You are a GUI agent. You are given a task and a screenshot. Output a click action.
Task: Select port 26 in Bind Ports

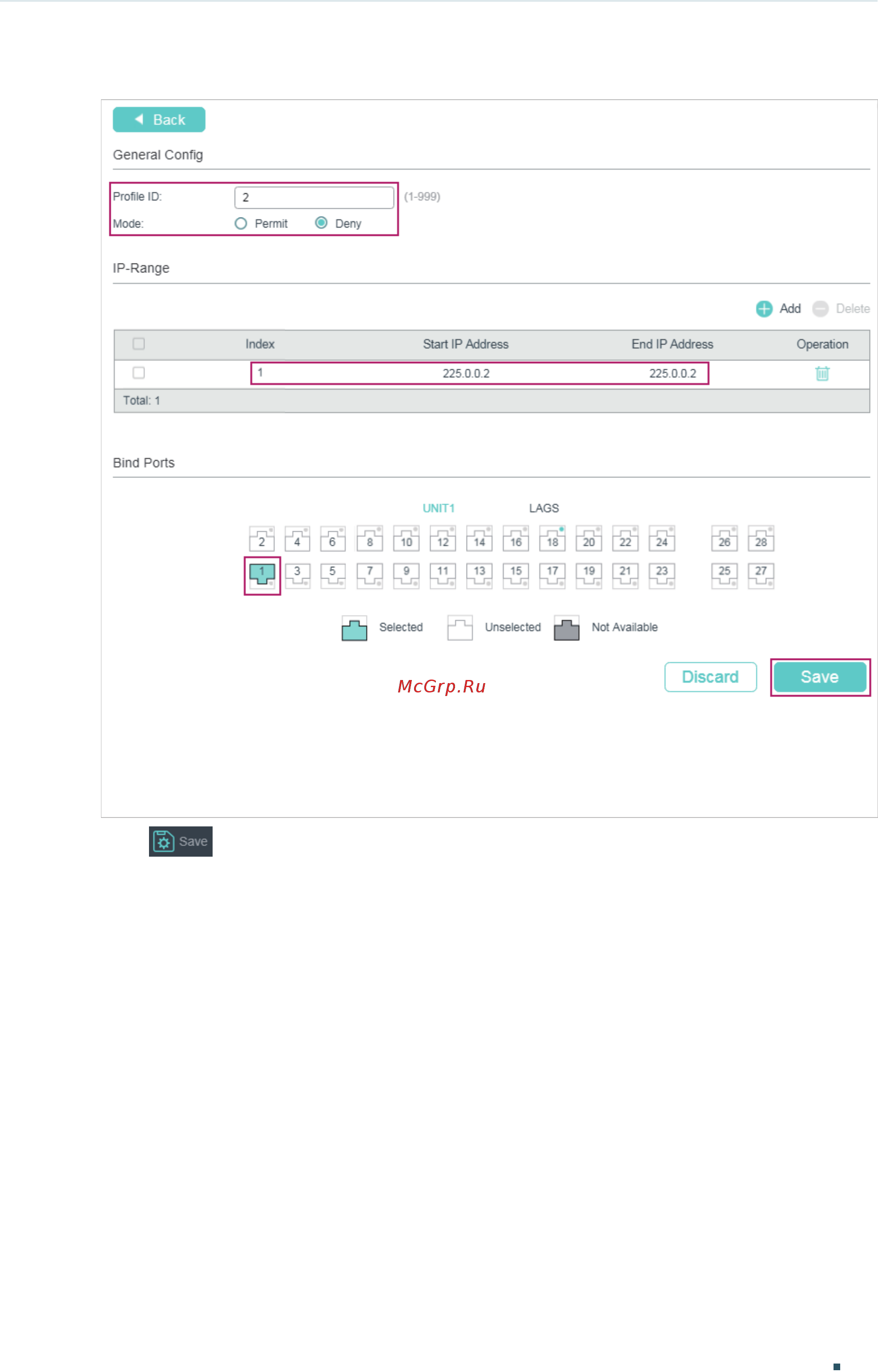725,539
